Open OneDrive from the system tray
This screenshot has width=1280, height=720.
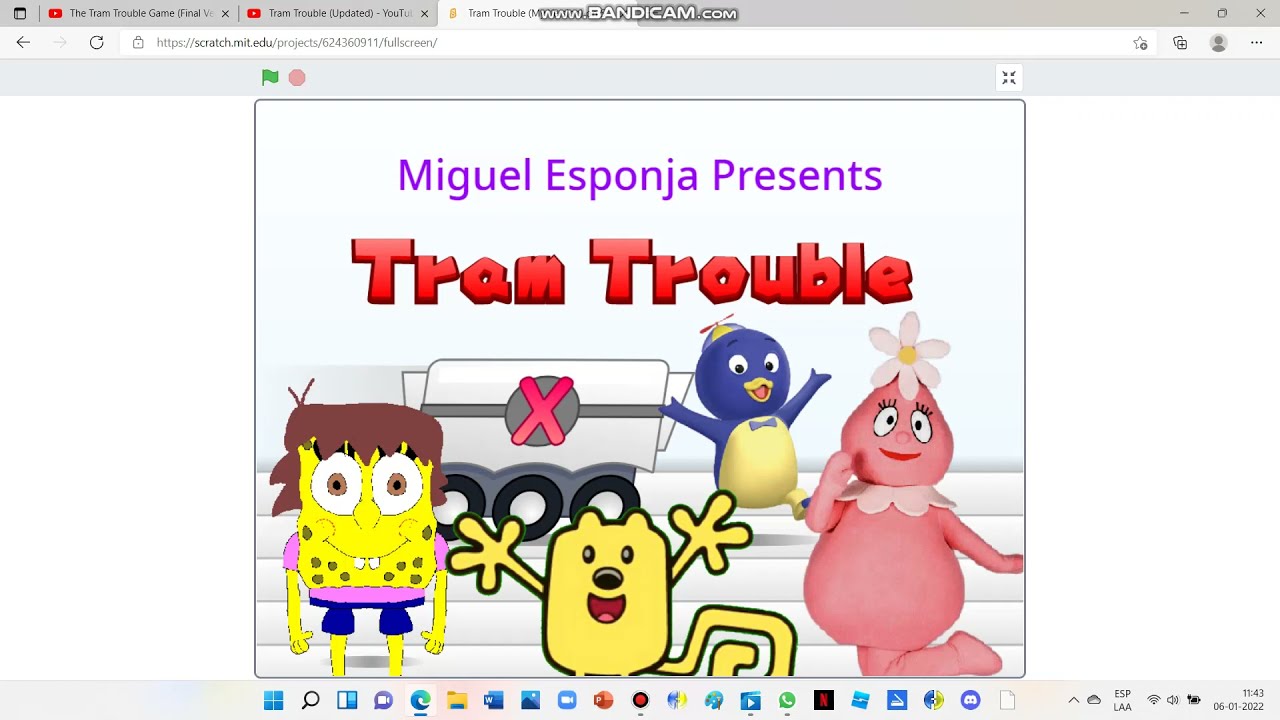click(x=1094, y=700)
